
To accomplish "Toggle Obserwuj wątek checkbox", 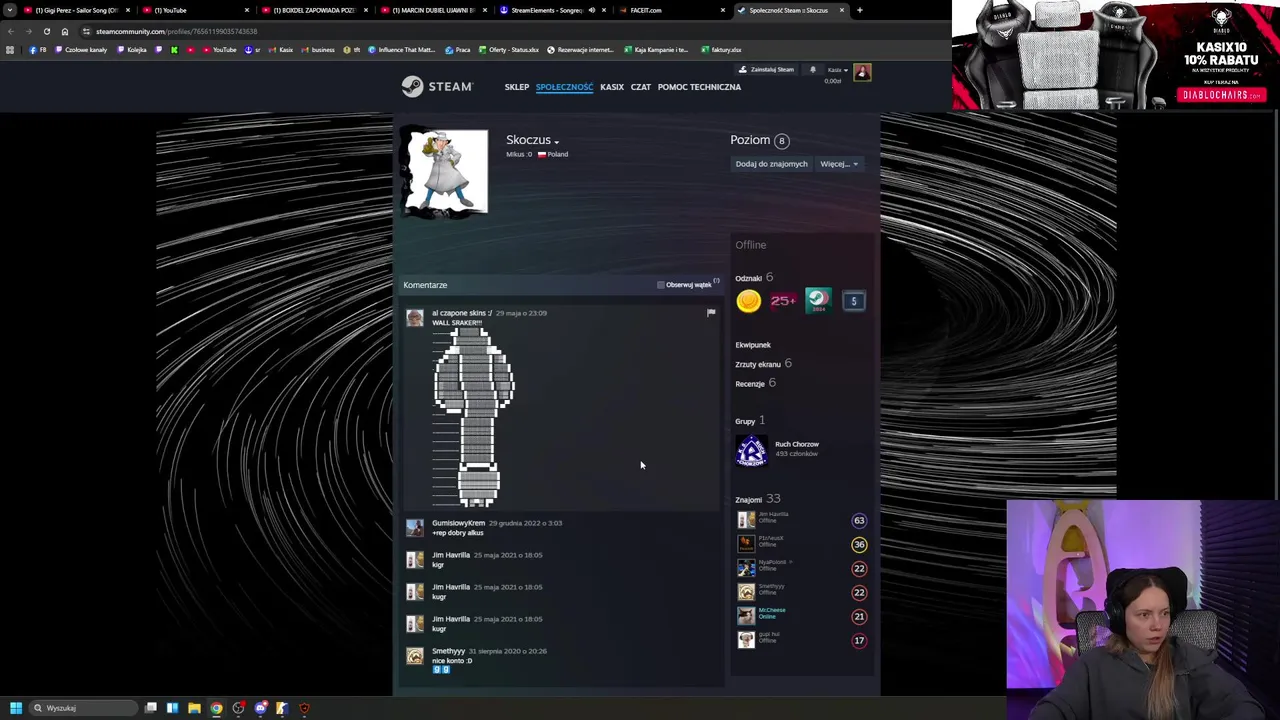I will [x=660, y=285].
